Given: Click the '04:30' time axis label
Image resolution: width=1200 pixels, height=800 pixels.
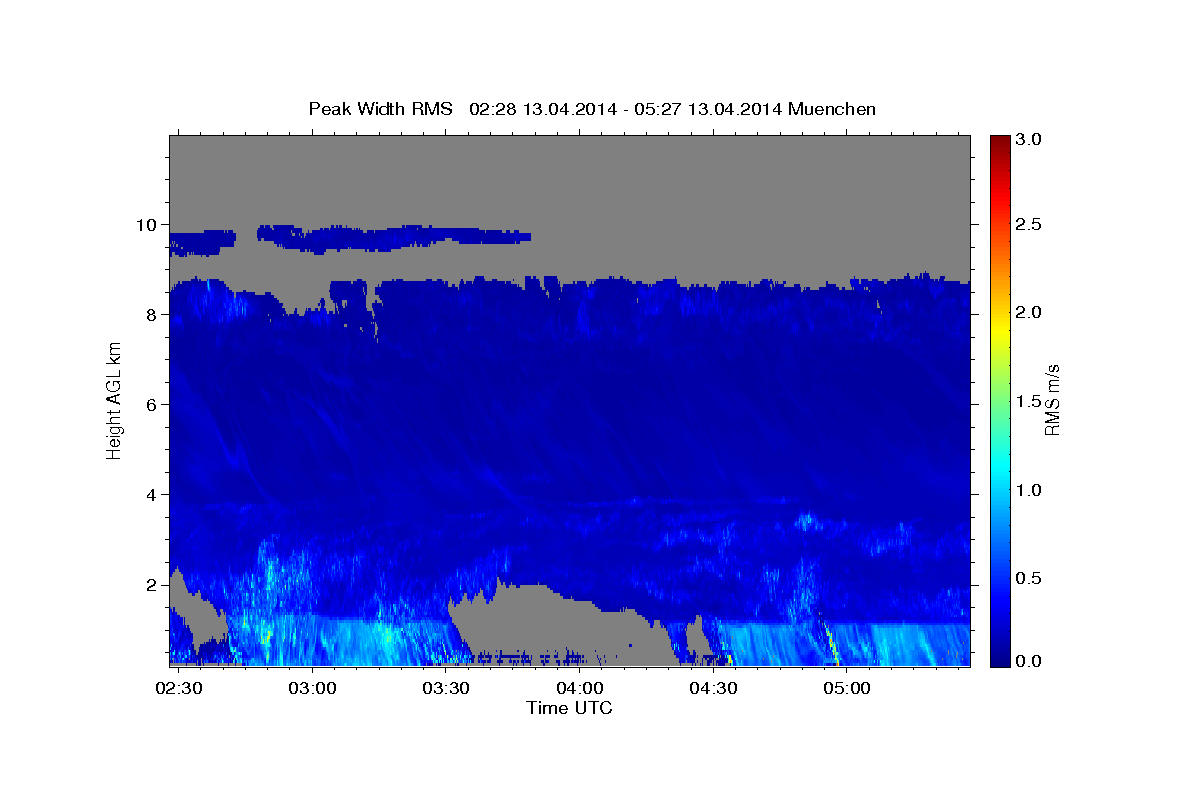Looking at the screenshot, I should [712, 689].
